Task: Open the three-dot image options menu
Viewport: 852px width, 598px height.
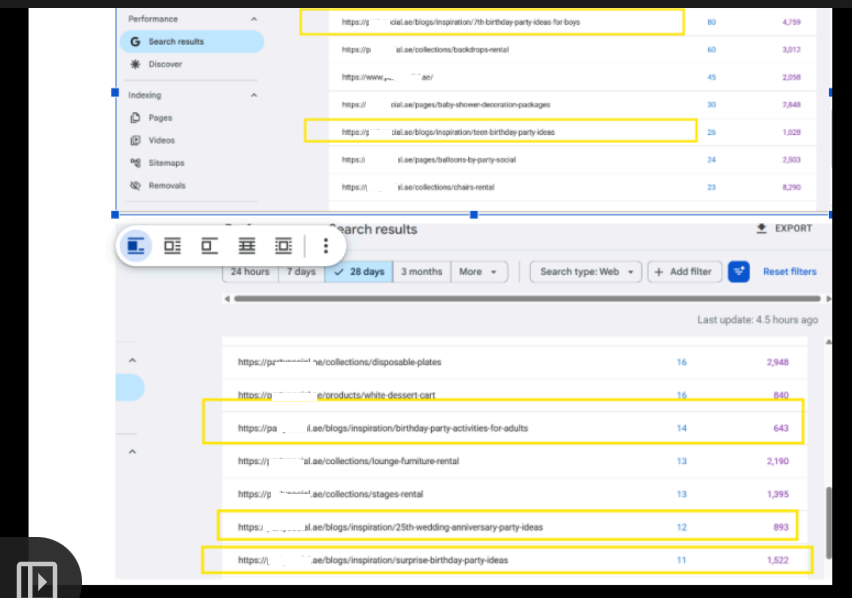Action: pos(325,246)
